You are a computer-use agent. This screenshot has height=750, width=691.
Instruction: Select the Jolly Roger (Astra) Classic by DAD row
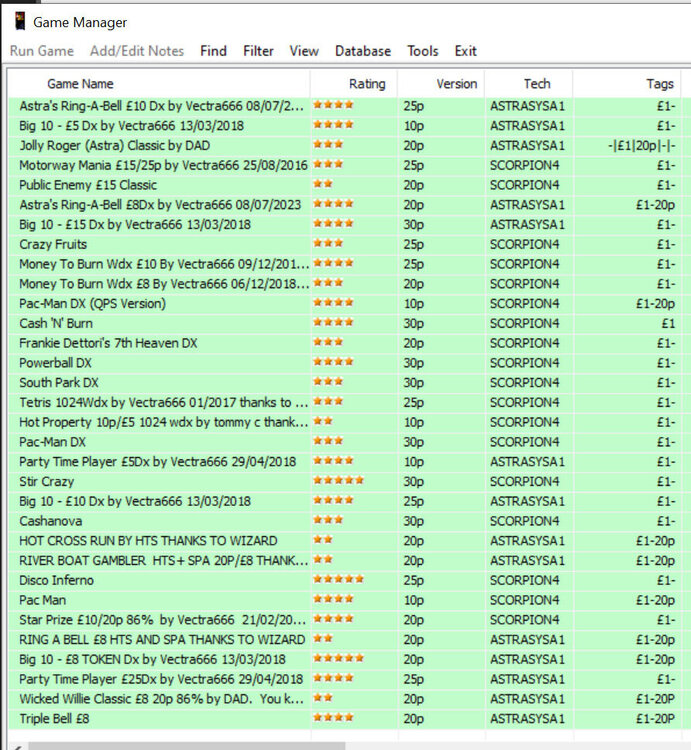(349, 145)
